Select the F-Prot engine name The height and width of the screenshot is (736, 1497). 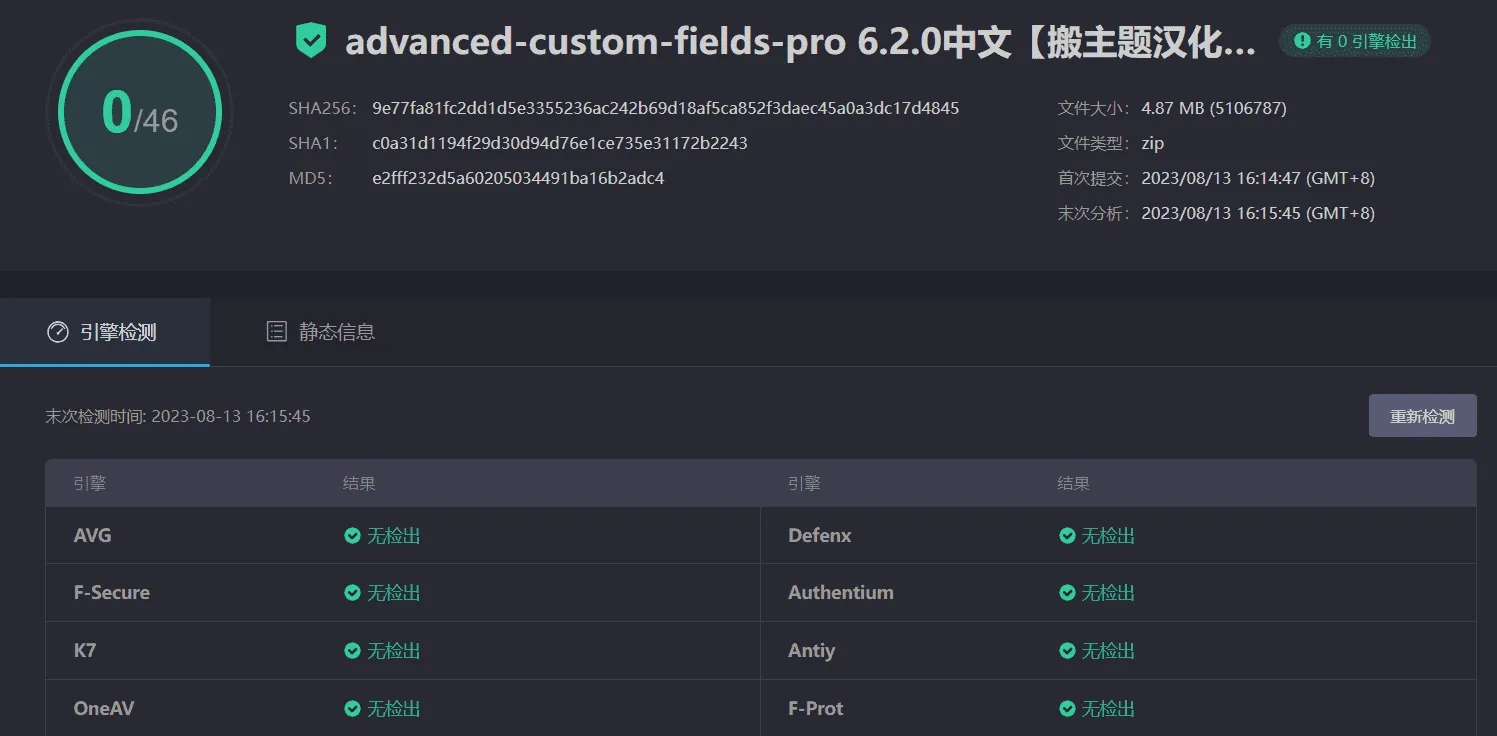click(x=816, y=709)
